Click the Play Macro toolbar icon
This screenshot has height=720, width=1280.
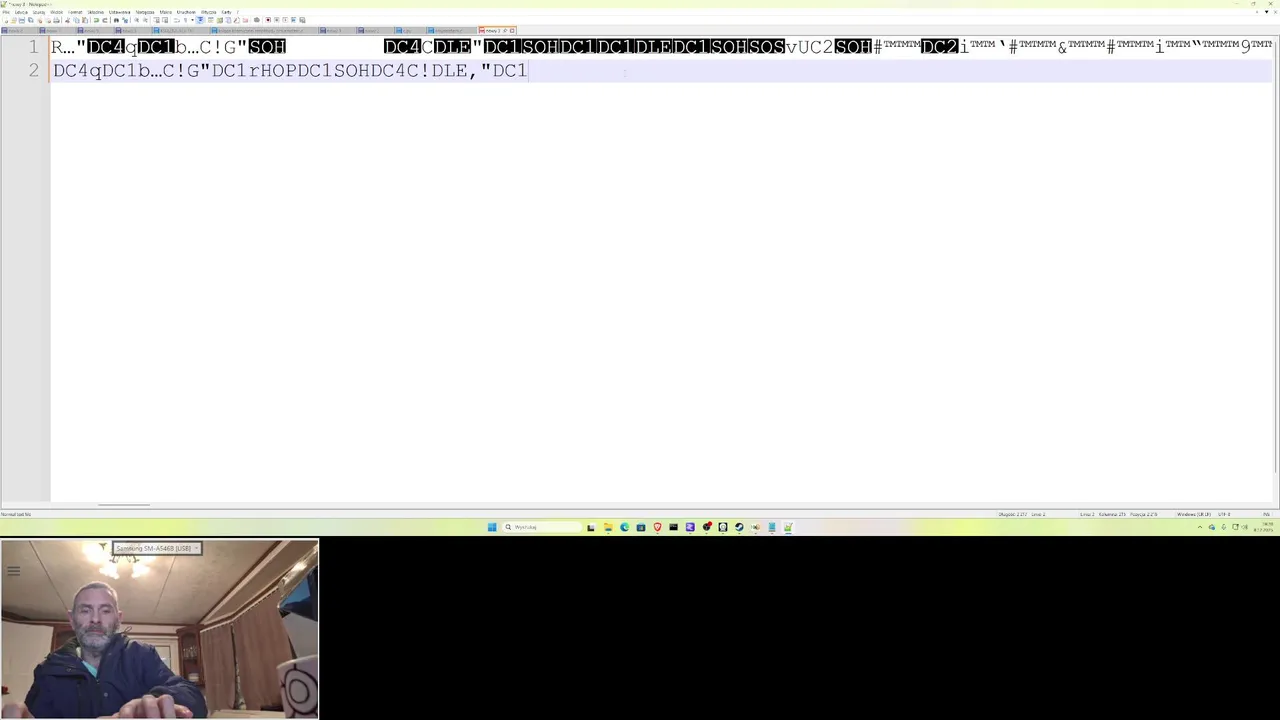tap(285, 20)
